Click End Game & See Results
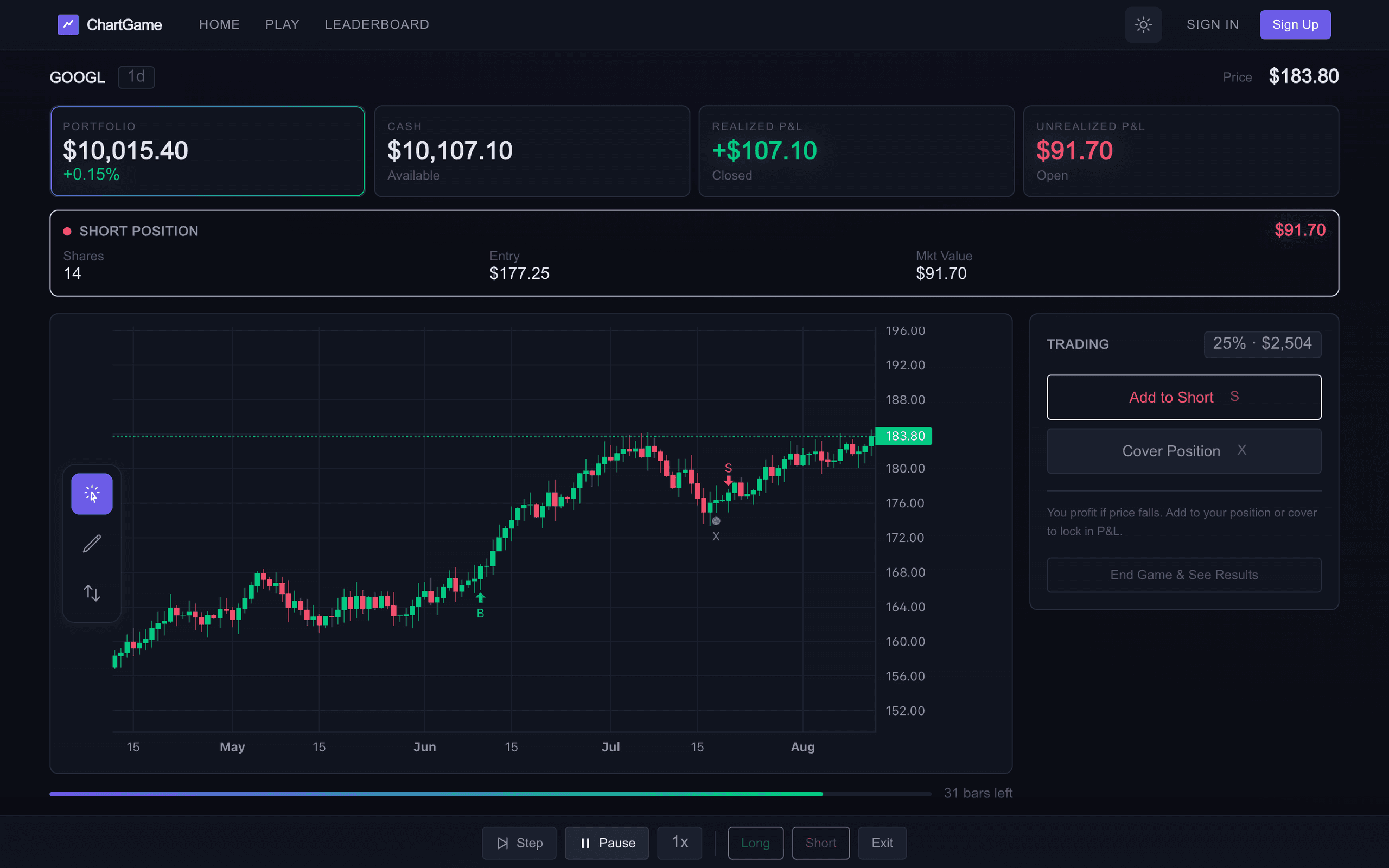This screenshot has width=1389, height=868. coord(1183,575)
